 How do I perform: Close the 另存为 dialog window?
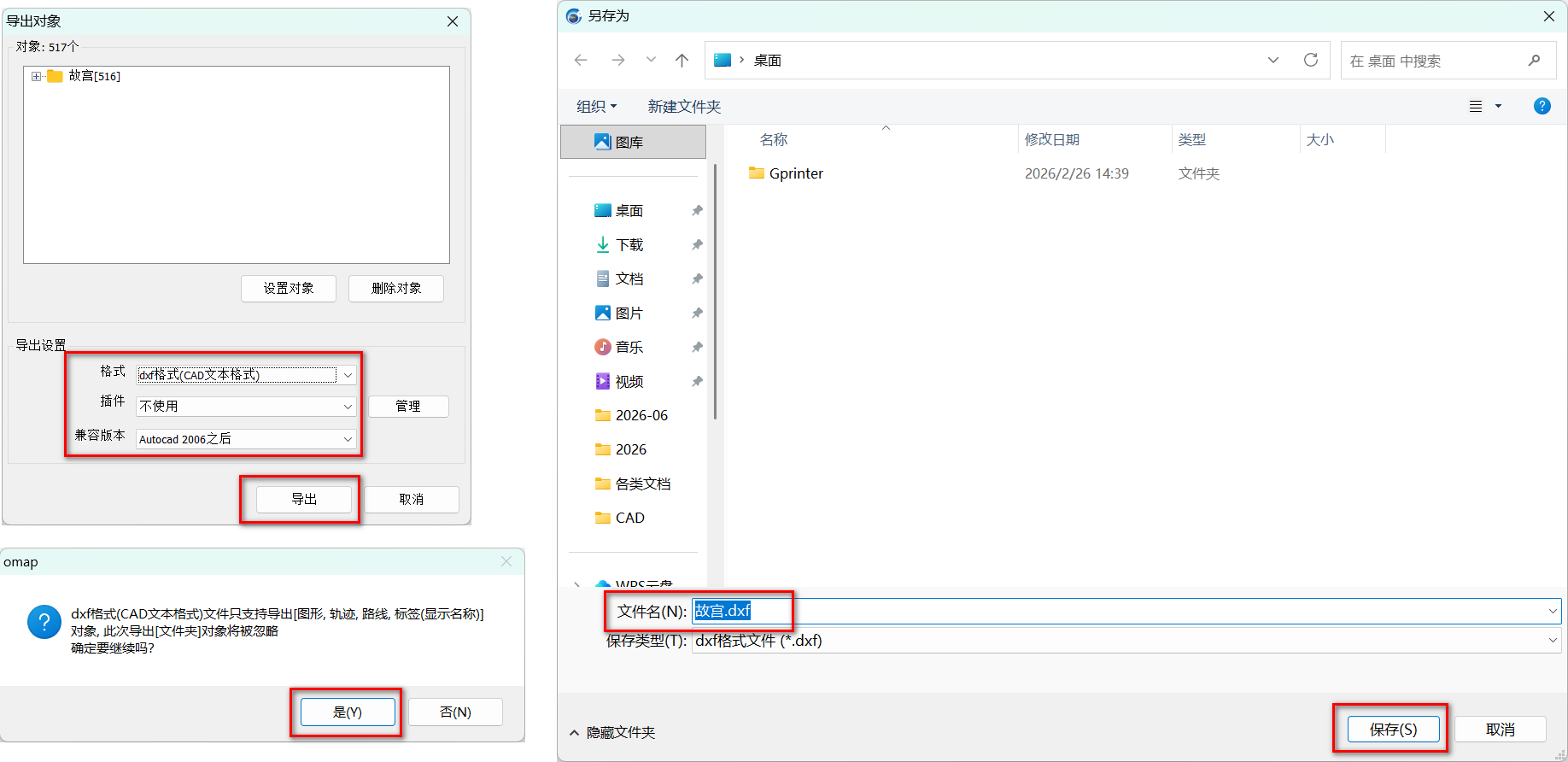(x=1549, y=16)
